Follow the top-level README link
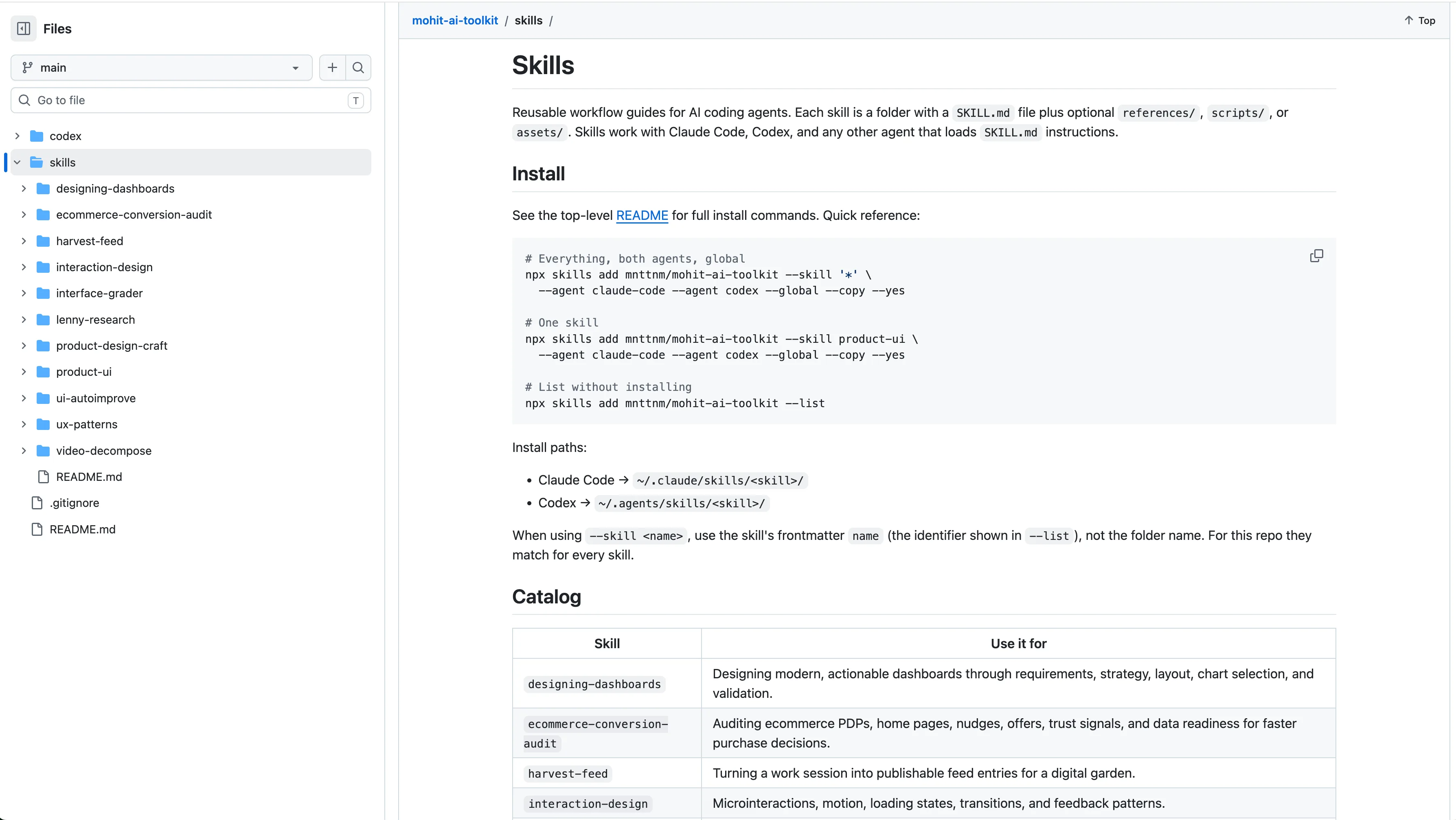Image resolution: width=1456 pixels, height=820 pixels. (x=642, y=215)
